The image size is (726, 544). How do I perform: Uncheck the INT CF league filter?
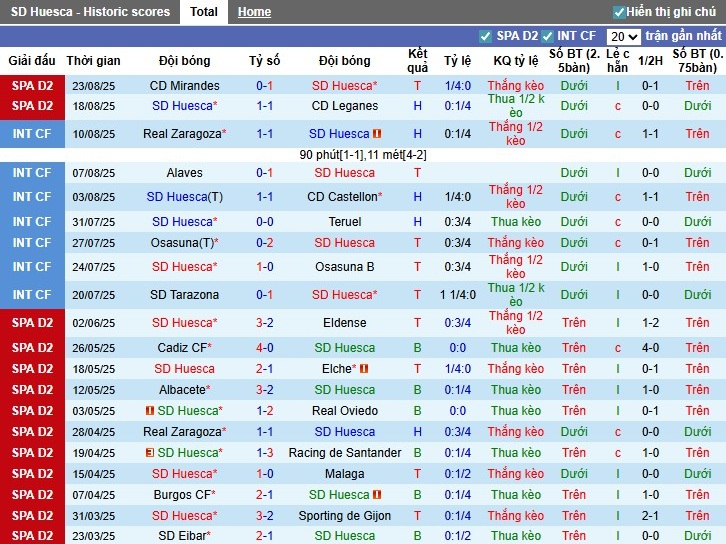coord(547,36)
